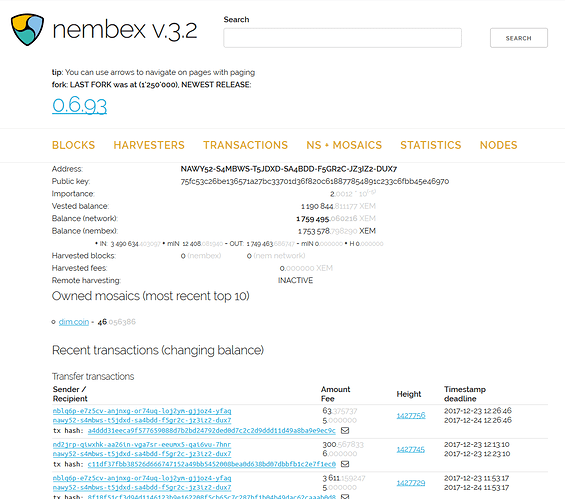Open tx hash starting with a4ddd31eeca9
Image resolution: width=565 pixels, height=499 pixels.
tap(212, 431)
